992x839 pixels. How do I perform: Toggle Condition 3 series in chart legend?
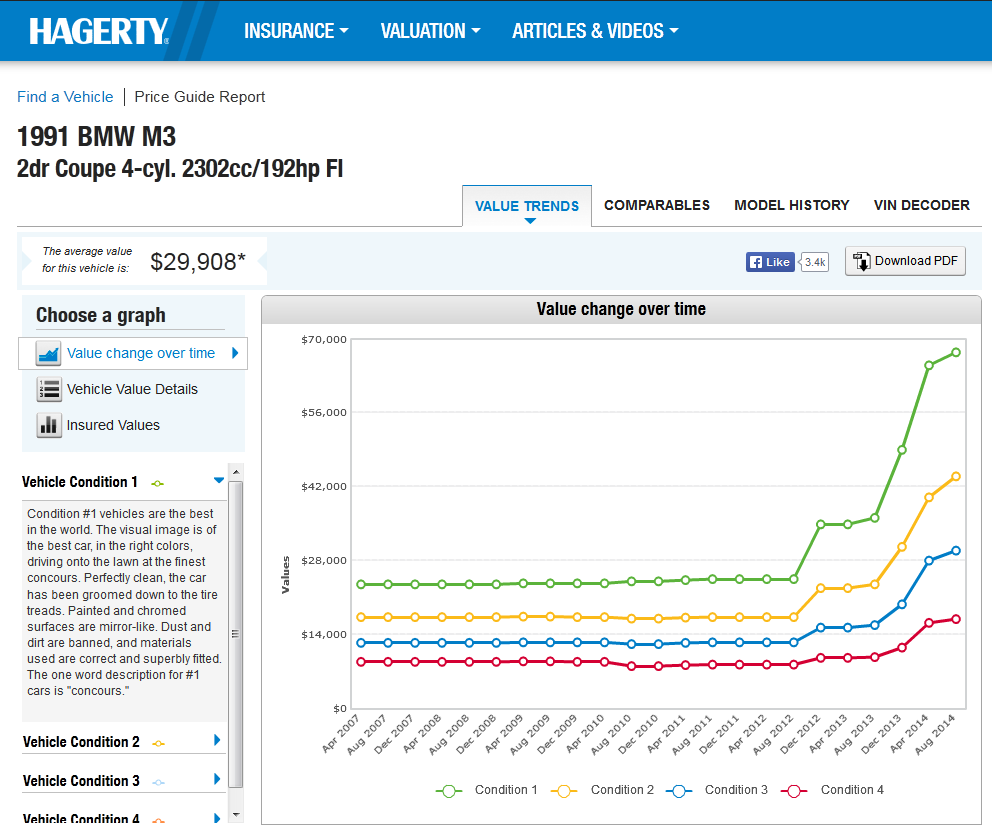716,790
